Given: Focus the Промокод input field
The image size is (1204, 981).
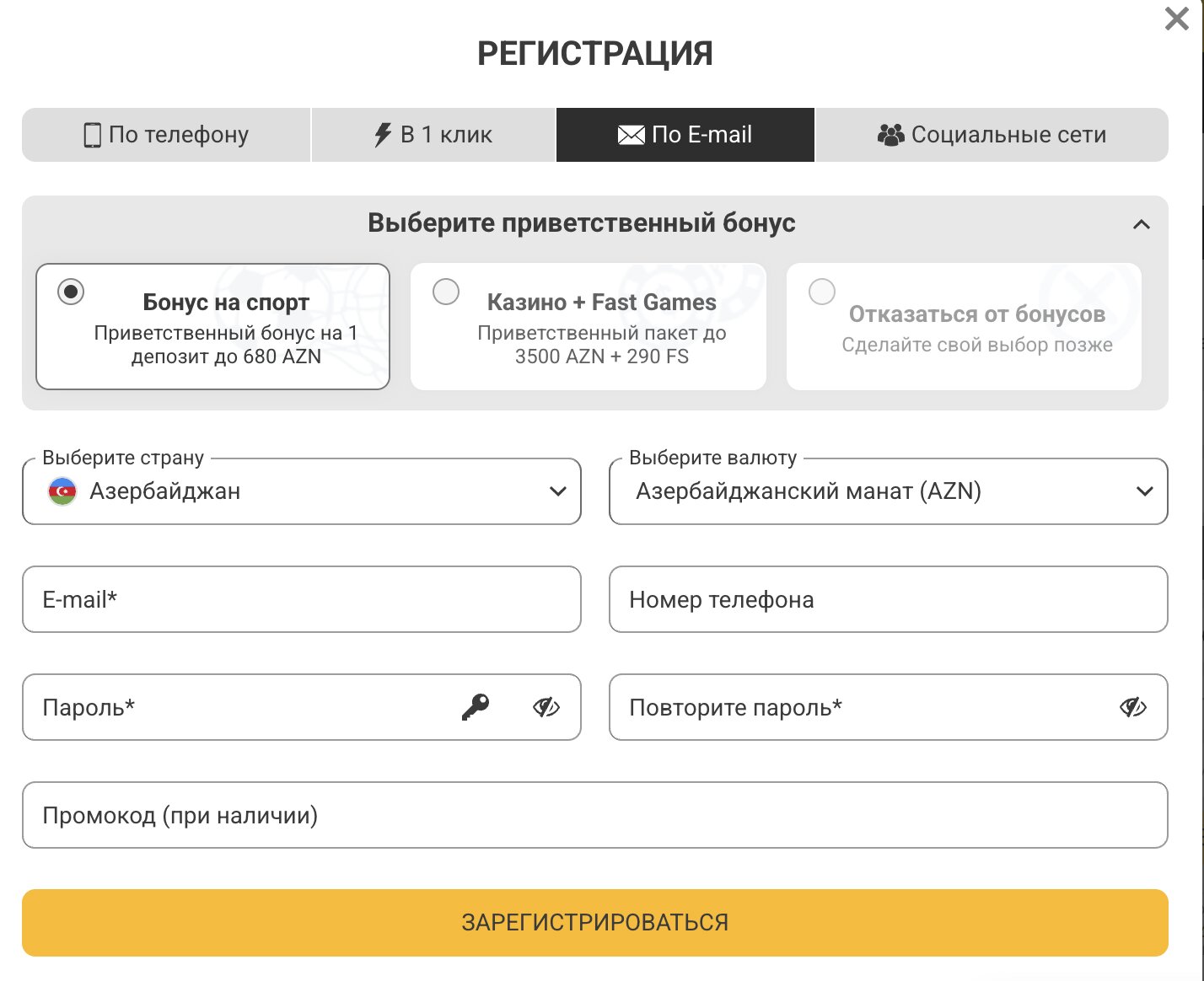Looking at the screenshot, I should pyautogui.click(x=595, y=815).
